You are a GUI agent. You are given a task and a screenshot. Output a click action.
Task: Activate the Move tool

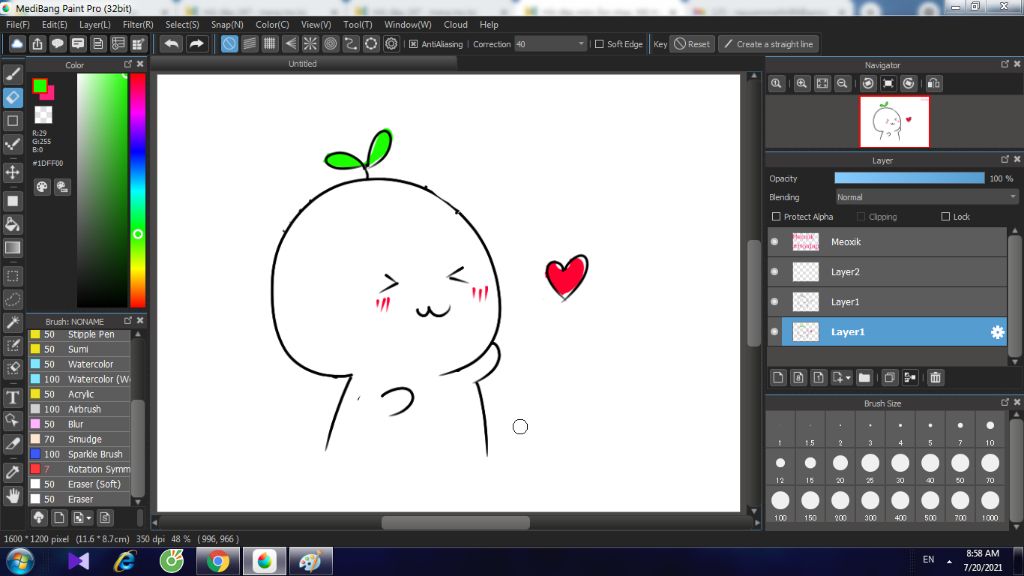click(x=13, y=172)
